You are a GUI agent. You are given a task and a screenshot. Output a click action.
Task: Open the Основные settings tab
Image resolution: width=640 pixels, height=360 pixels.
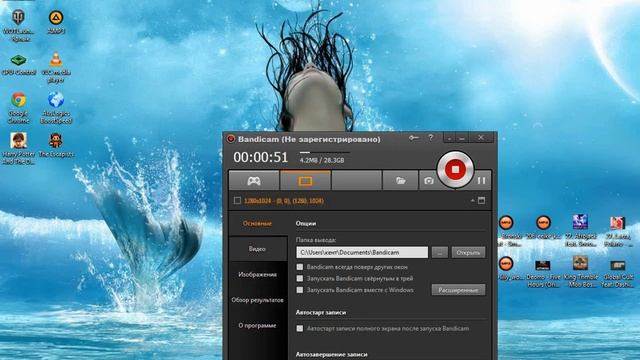coord(257,223)
